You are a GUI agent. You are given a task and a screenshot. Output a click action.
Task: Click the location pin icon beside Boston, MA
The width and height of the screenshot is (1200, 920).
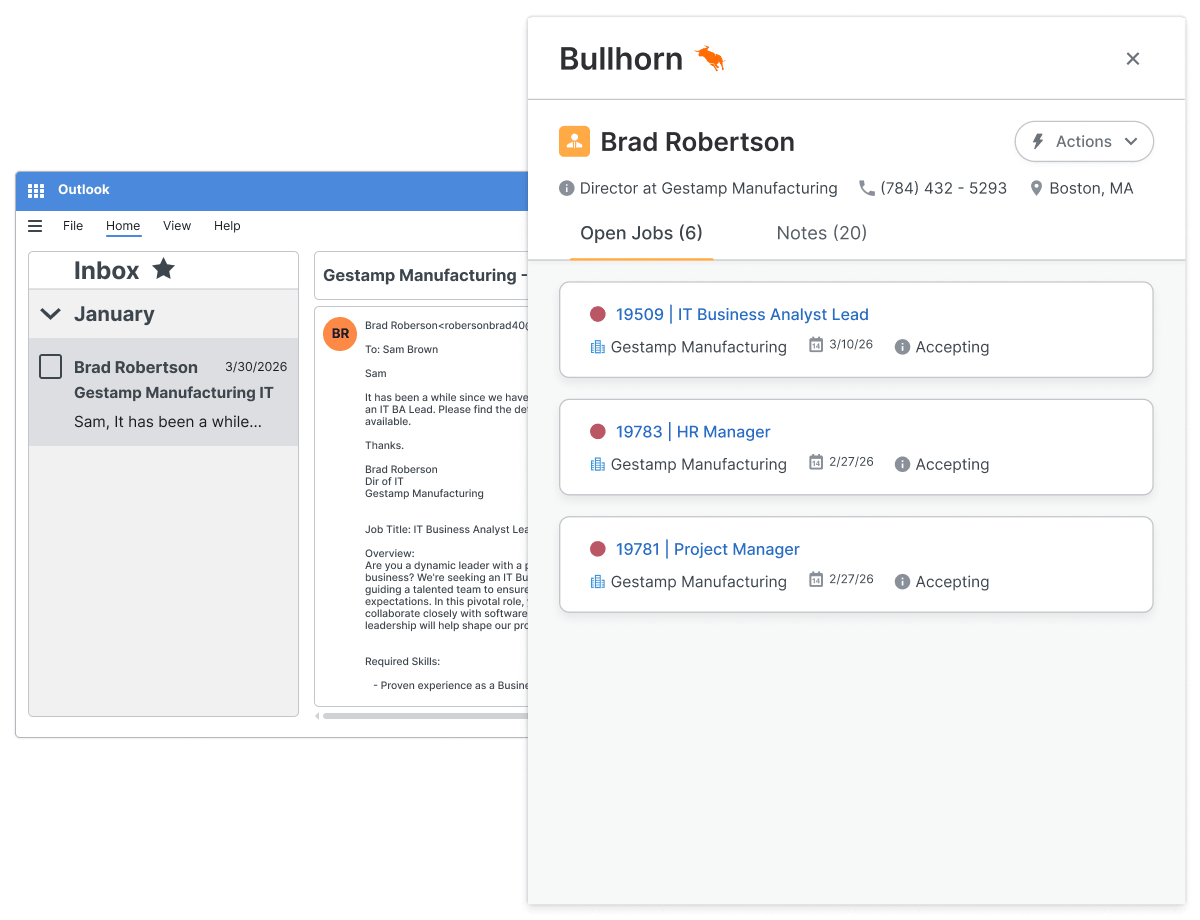point(1036,188)
